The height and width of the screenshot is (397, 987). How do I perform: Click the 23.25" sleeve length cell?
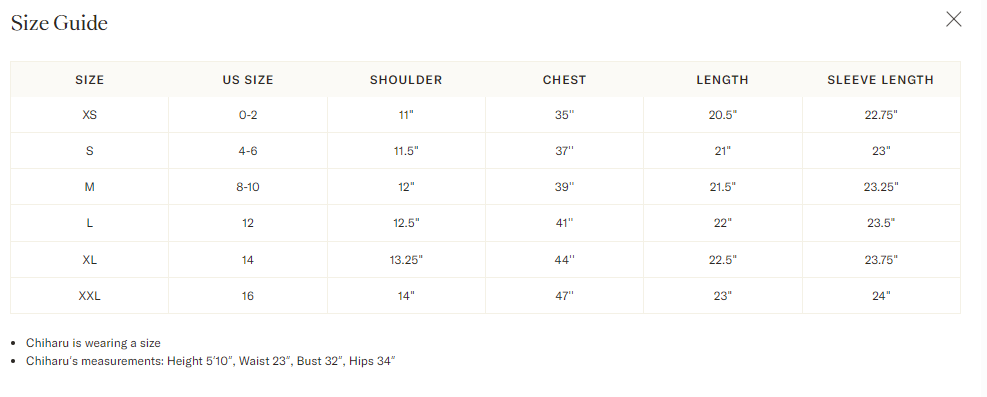[x=881, y=187]
